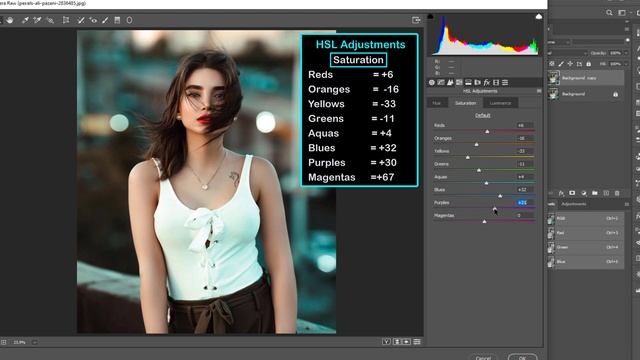This screenshot has width=640, height=360.
Task: Open the Lens Corrections panel icon
Action: click(477, 82)
